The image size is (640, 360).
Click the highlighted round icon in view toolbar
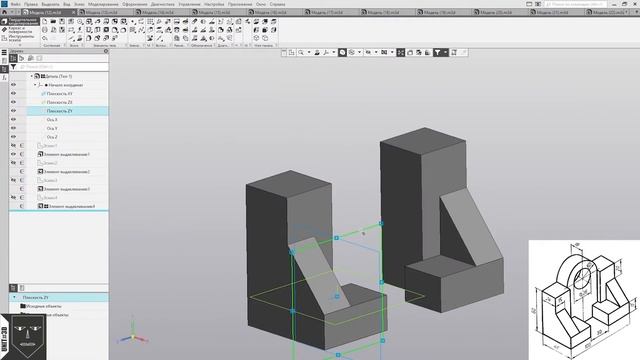coord(342,53)
